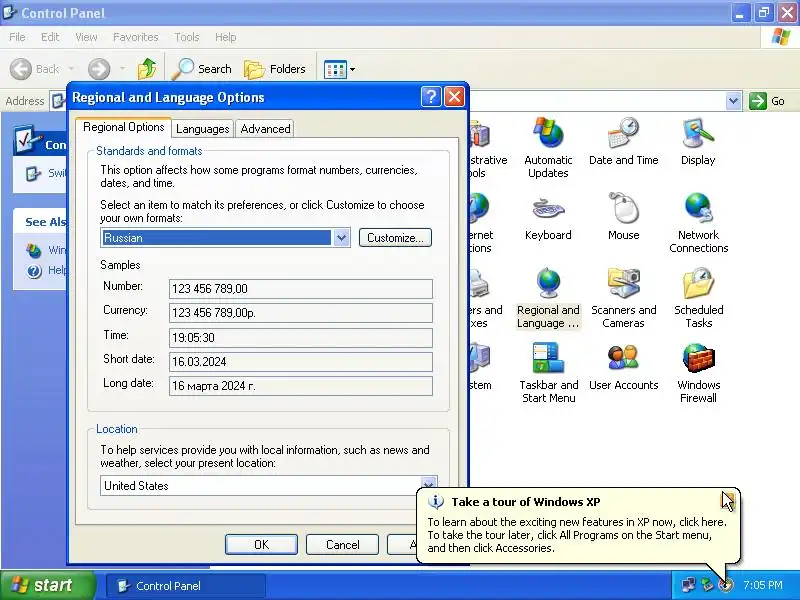
Task: Open the Keyboard control panel icon
Action: coord(548,216)
